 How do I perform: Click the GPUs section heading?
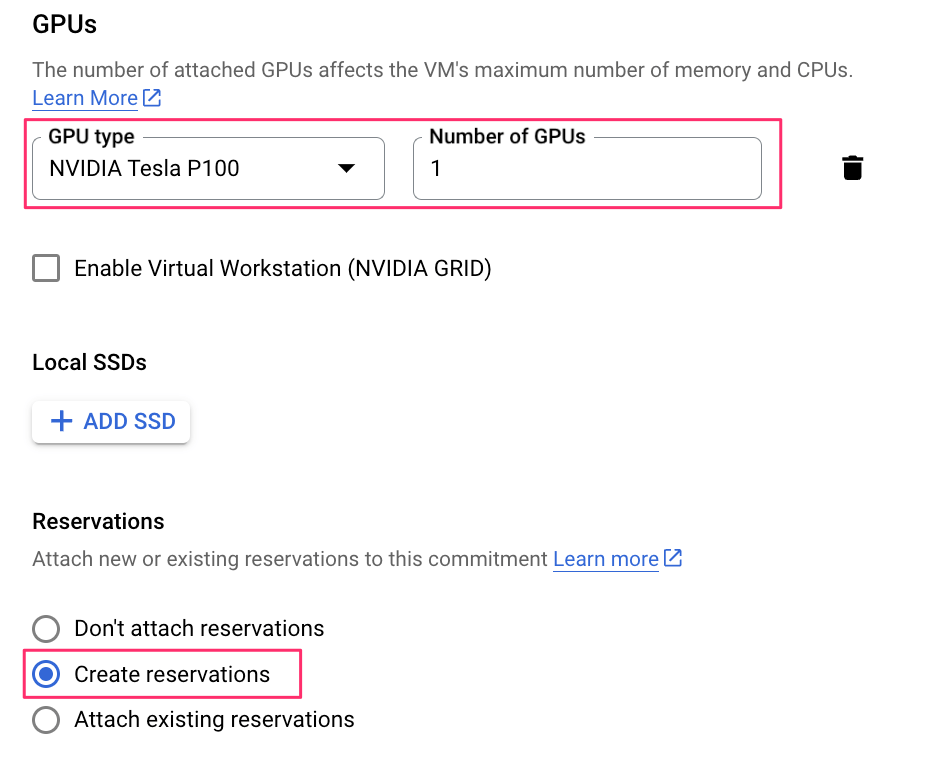tap(63, 24)
